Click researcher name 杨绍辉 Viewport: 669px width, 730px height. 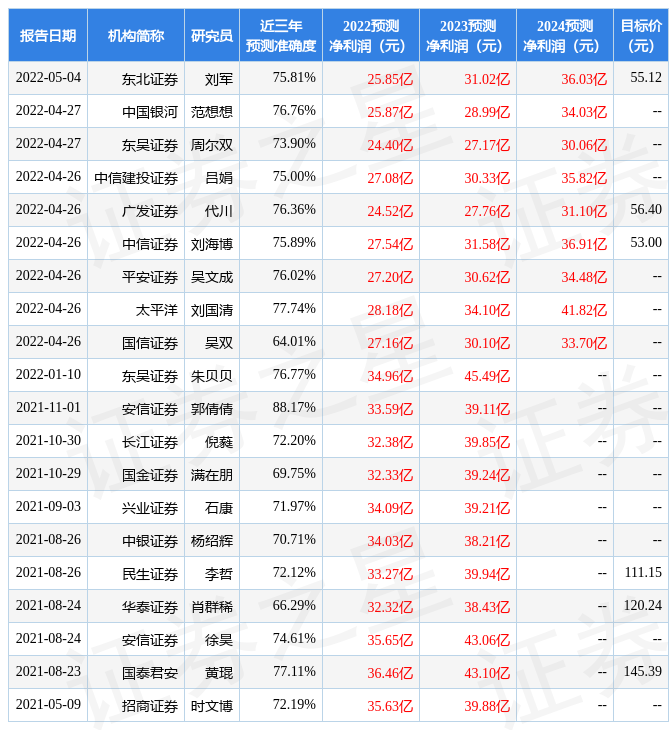tap(212, 541)
